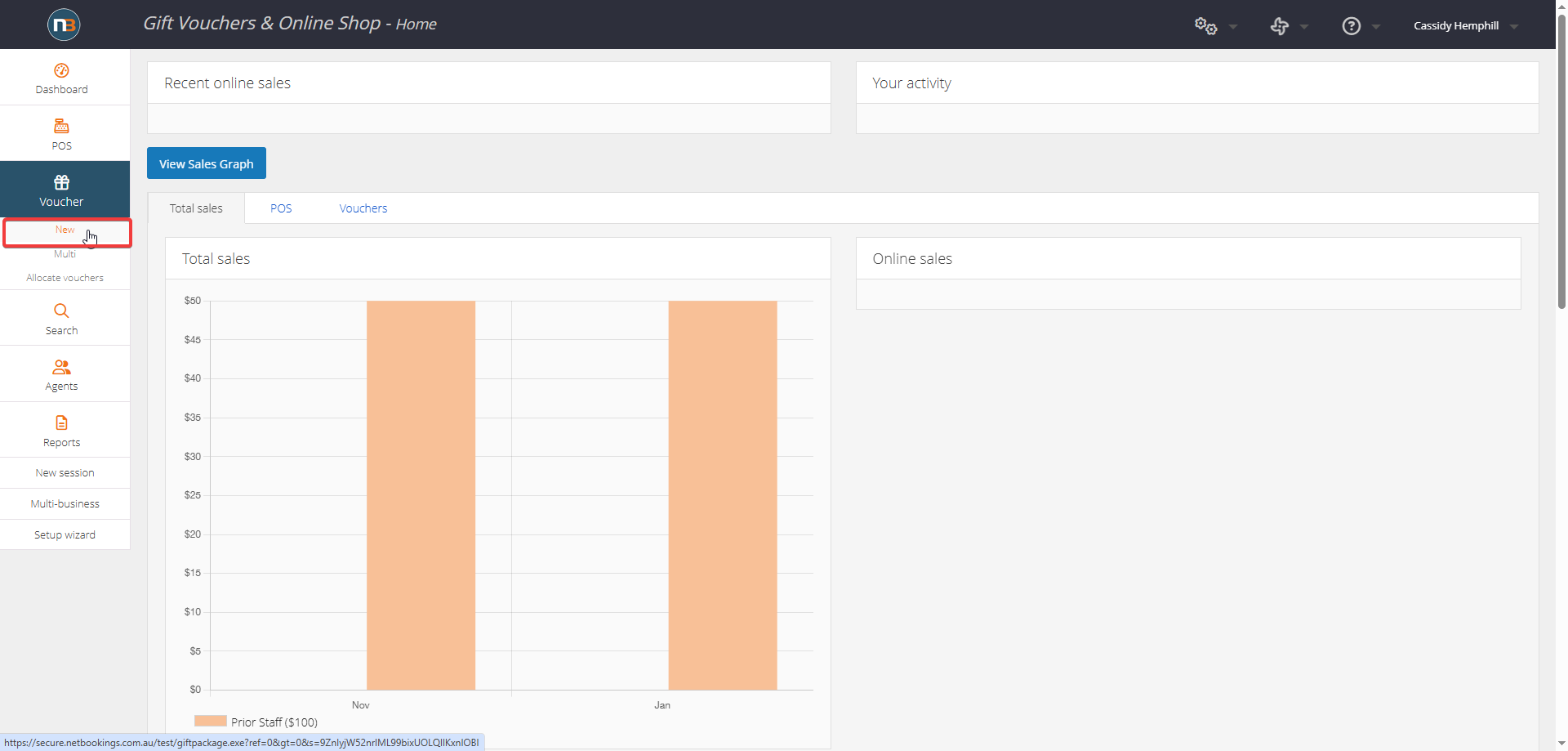The width and height of the screenshot is (1568, 751).
Task: Click Total sales chart panel heading
Action: click(x=216, y=259)
